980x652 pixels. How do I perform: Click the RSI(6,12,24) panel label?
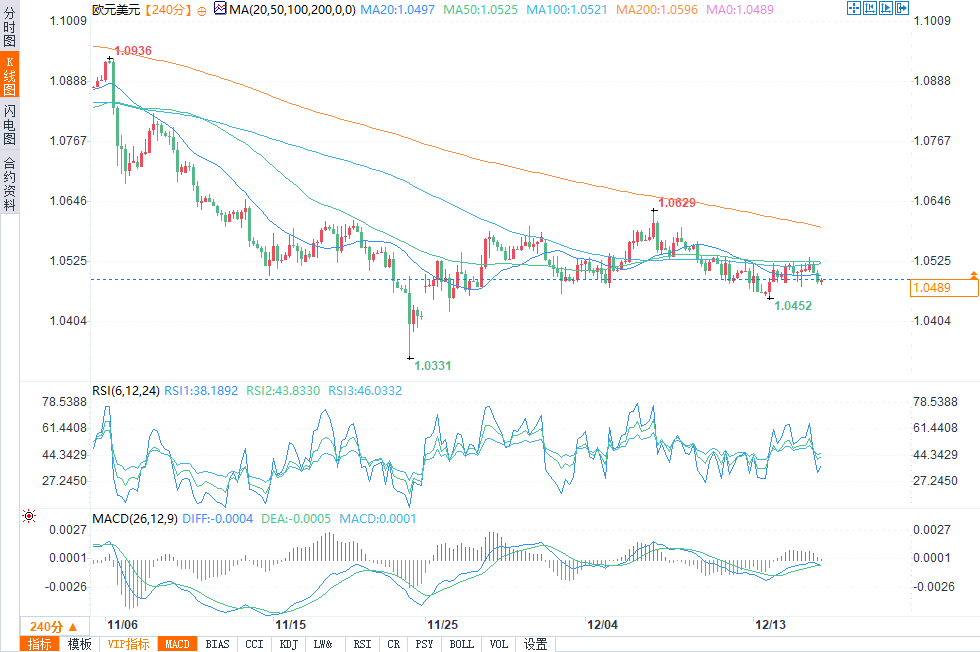tap(126, 391)
